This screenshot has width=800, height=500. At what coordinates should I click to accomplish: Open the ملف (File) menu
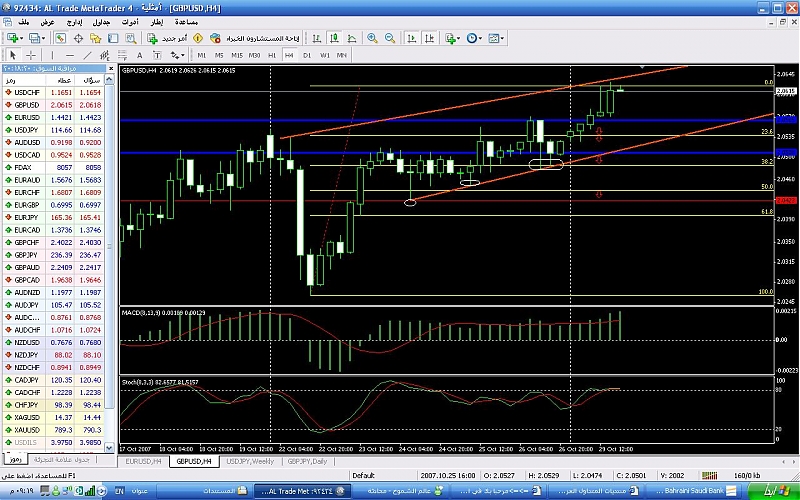pyautogui.click(x=23, y=21)
